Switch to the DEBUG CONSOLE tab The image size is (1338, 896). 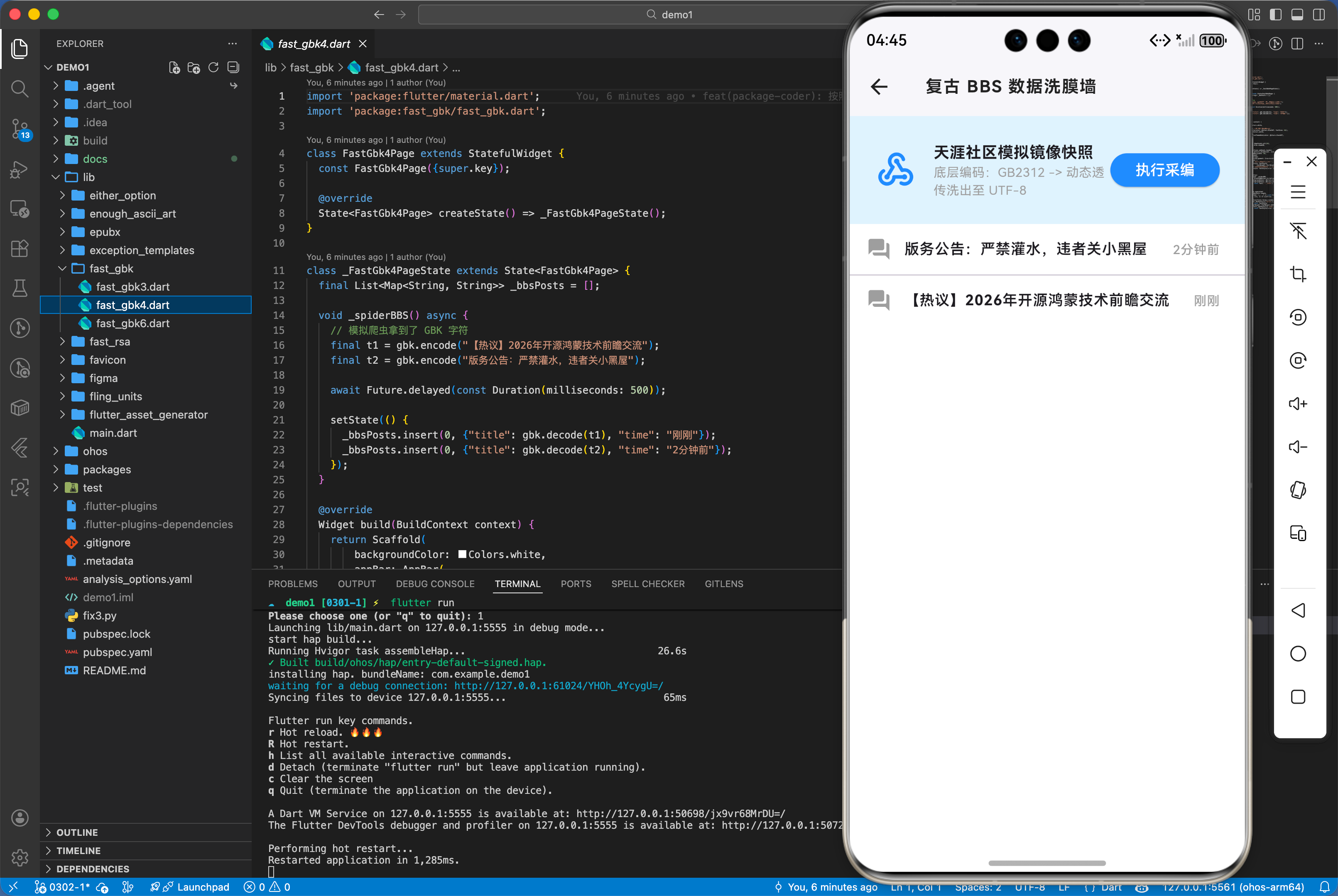coord(435,584)
